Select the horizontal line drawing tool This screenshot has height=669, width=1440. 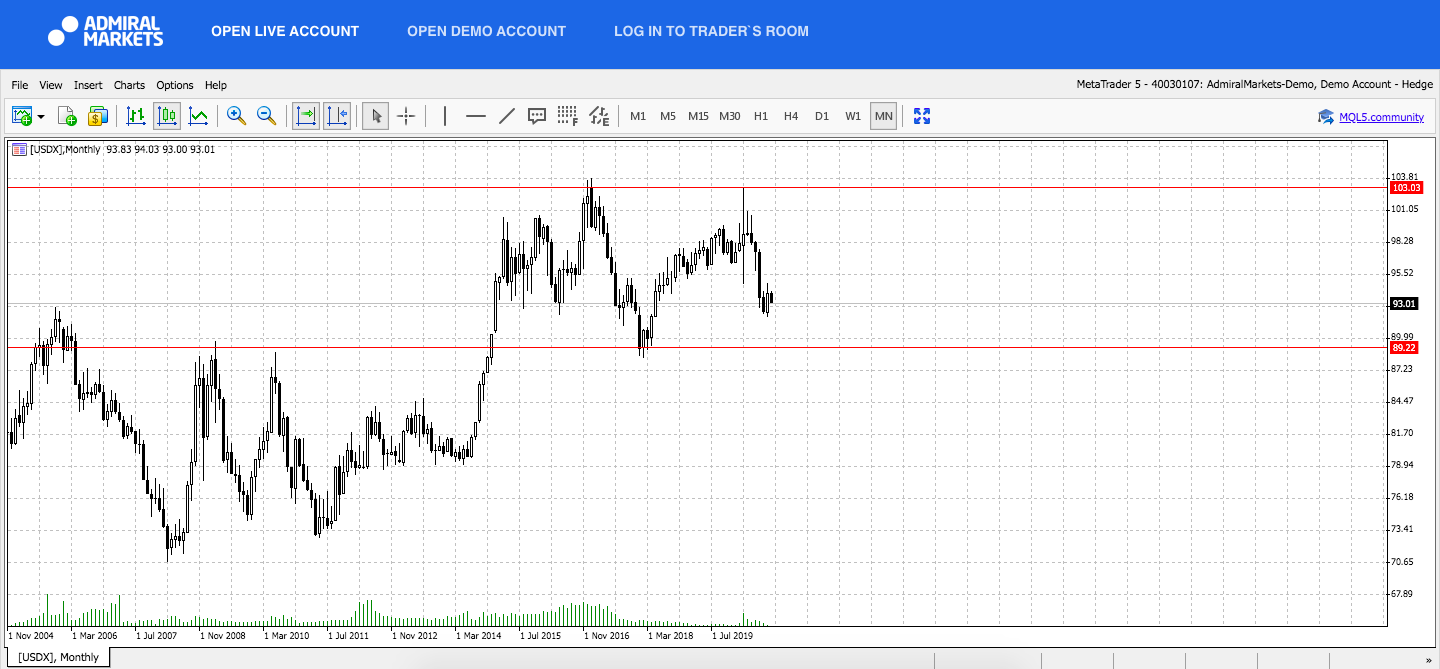(x=476, y=116)
